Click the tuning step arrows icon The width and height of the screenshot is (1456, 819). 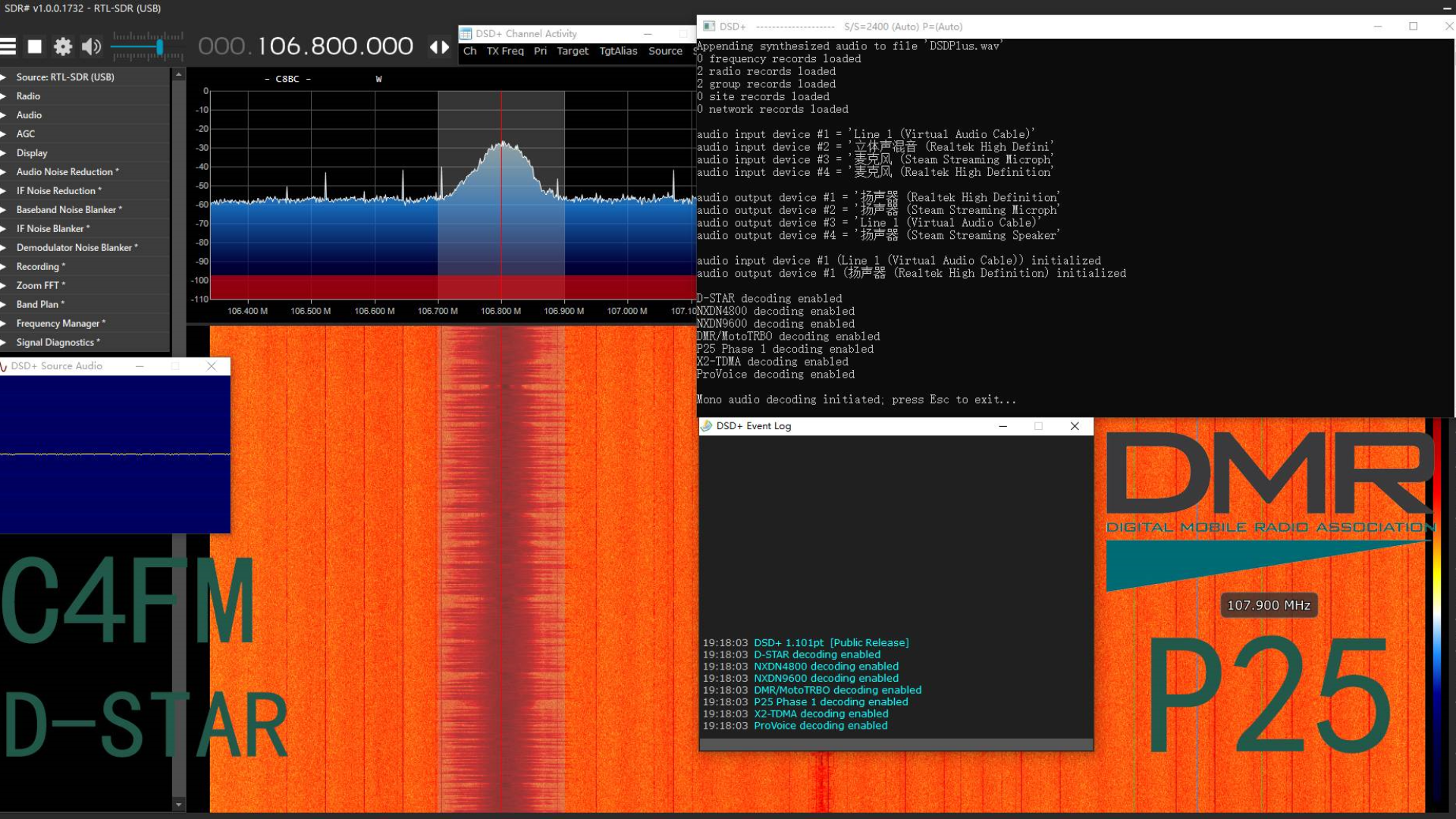439,46
